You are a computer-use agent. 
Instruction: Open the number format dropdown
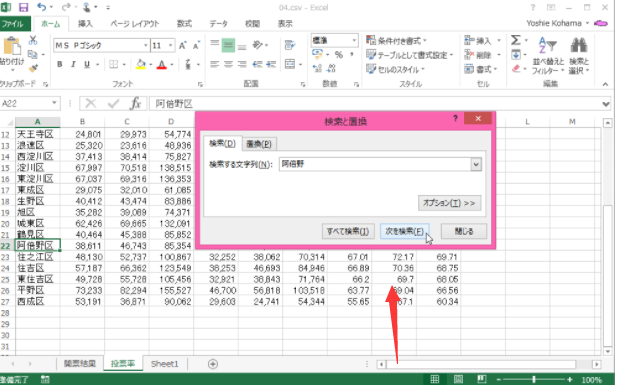tap(354, 40)
